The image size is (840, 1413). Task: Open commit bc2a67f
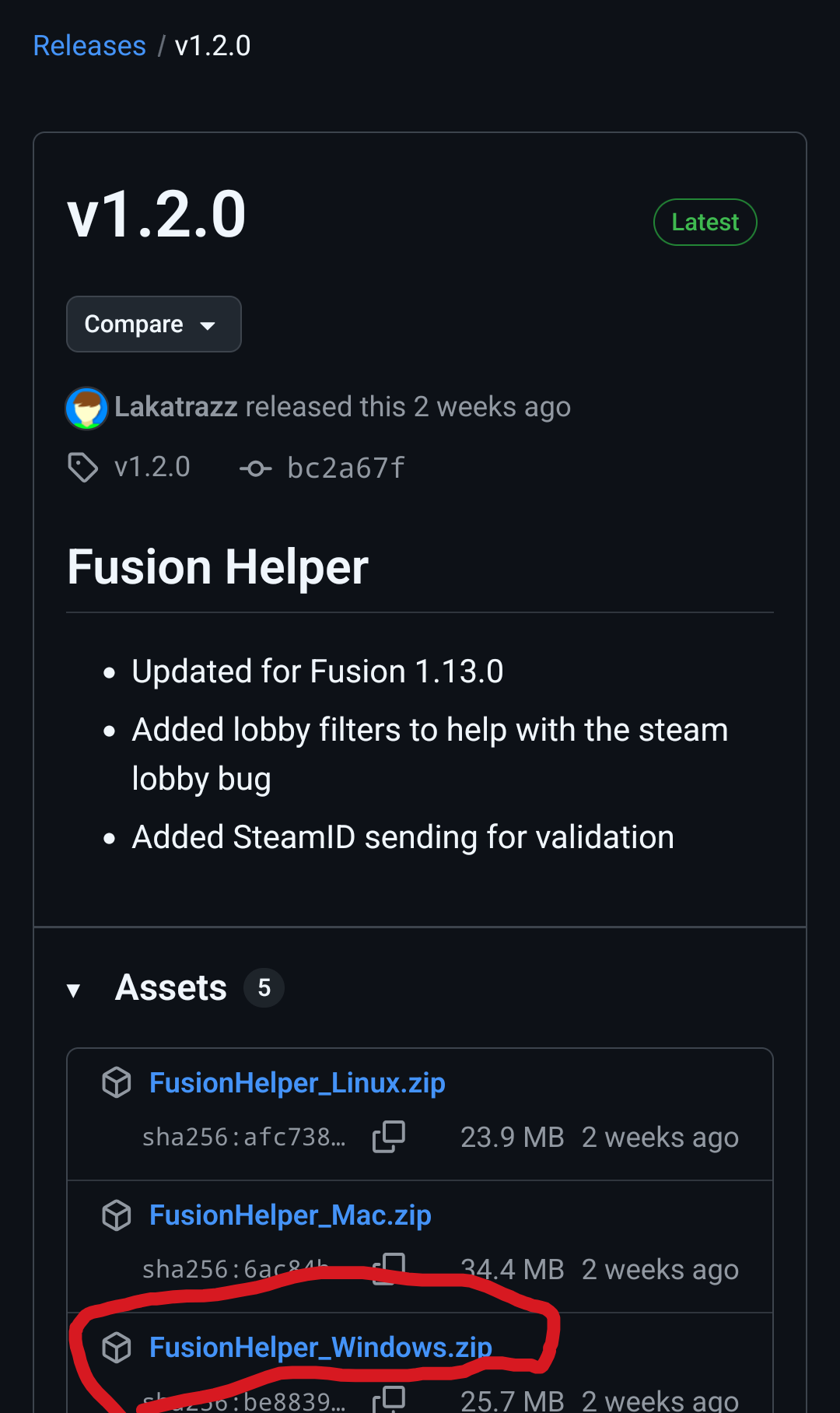[346, 468]
